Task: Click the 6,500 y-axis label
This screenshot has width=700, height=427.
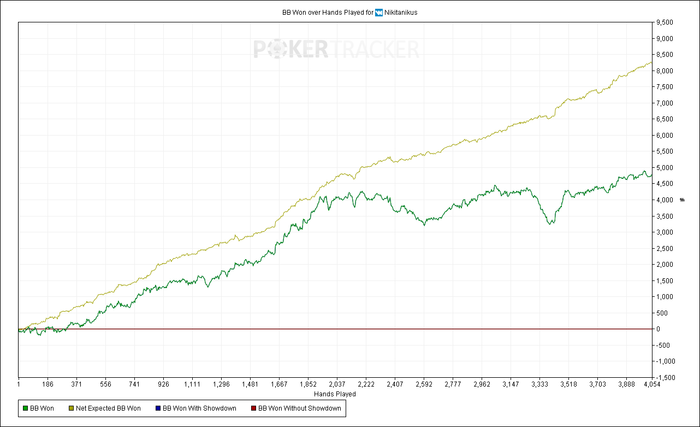Action: click(x=665, y=119)
